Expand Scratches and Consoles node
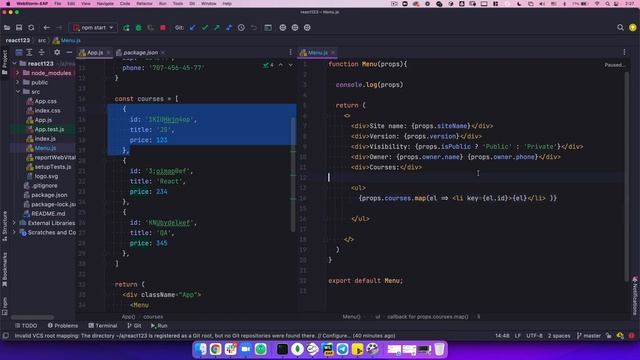Viewport: 640px width, 360px height. coord(15,232)
